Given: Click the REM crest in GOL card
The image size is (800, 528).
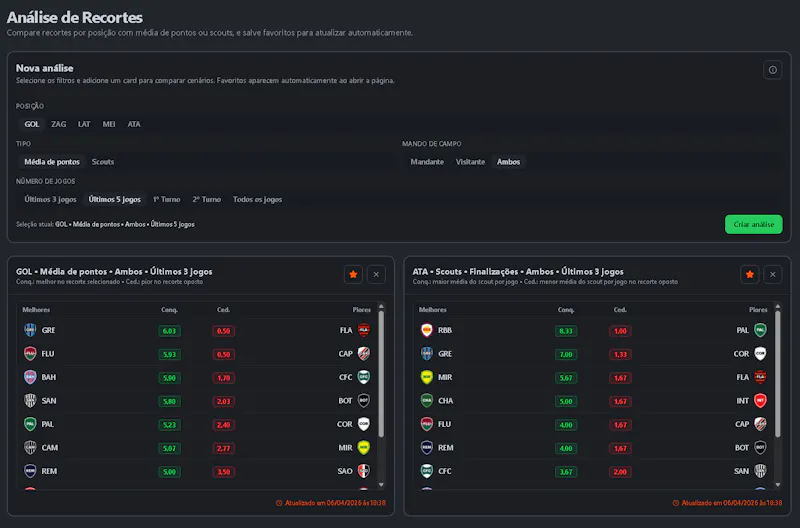Looking at the screenshot, I should coord(30,471).
